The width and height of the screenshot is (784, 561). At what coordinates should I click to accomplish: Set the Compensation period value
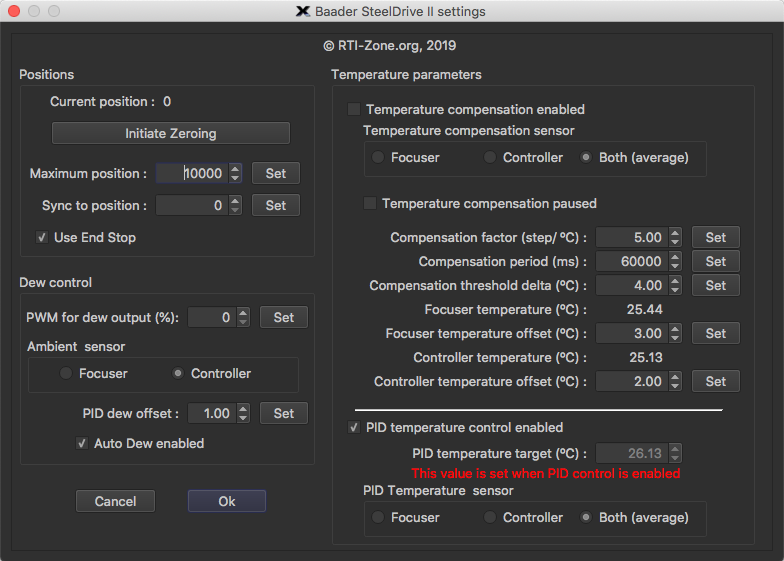[716, 262]
